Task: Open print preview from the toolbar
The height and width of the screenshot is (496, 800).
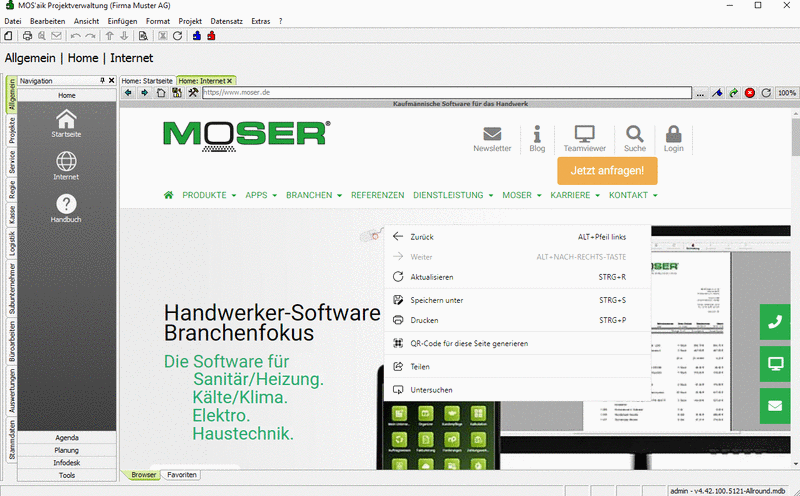Action: (x=42, y=36)
